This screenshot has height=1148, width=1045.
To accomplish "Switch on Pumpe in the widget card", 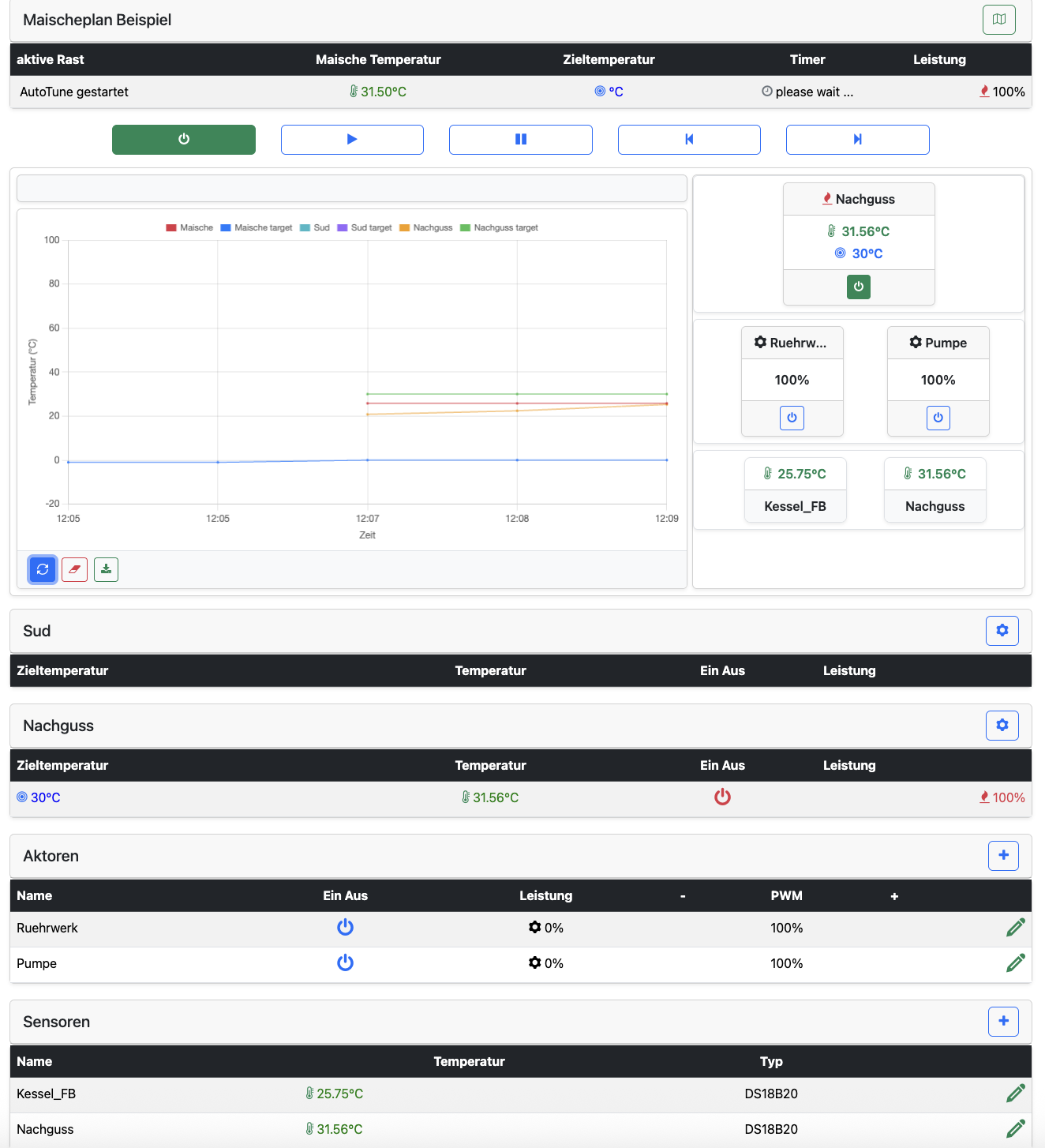I will coord(938,418).
